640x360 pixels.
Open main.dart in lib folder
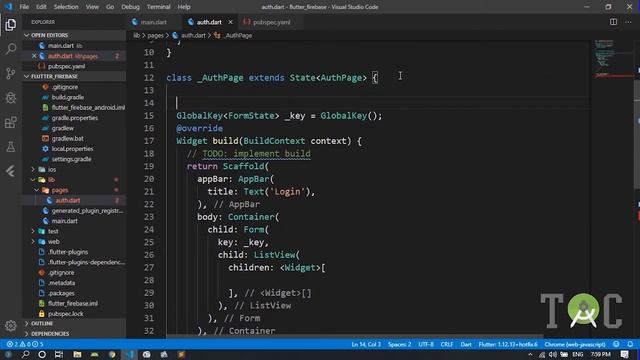pos(64,221)
